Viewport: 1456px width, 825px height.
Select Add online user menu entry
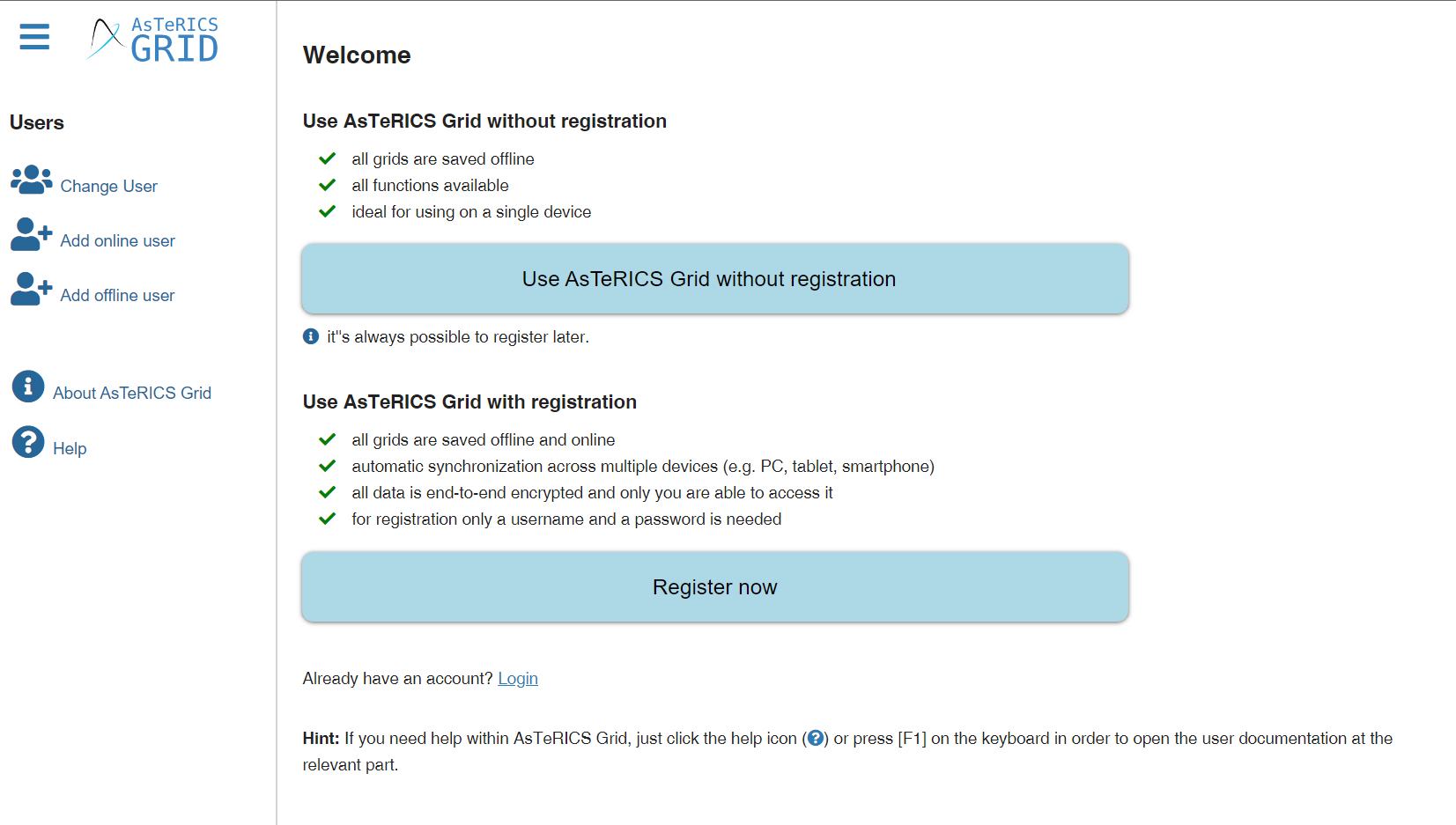click(x=117, y=240)
